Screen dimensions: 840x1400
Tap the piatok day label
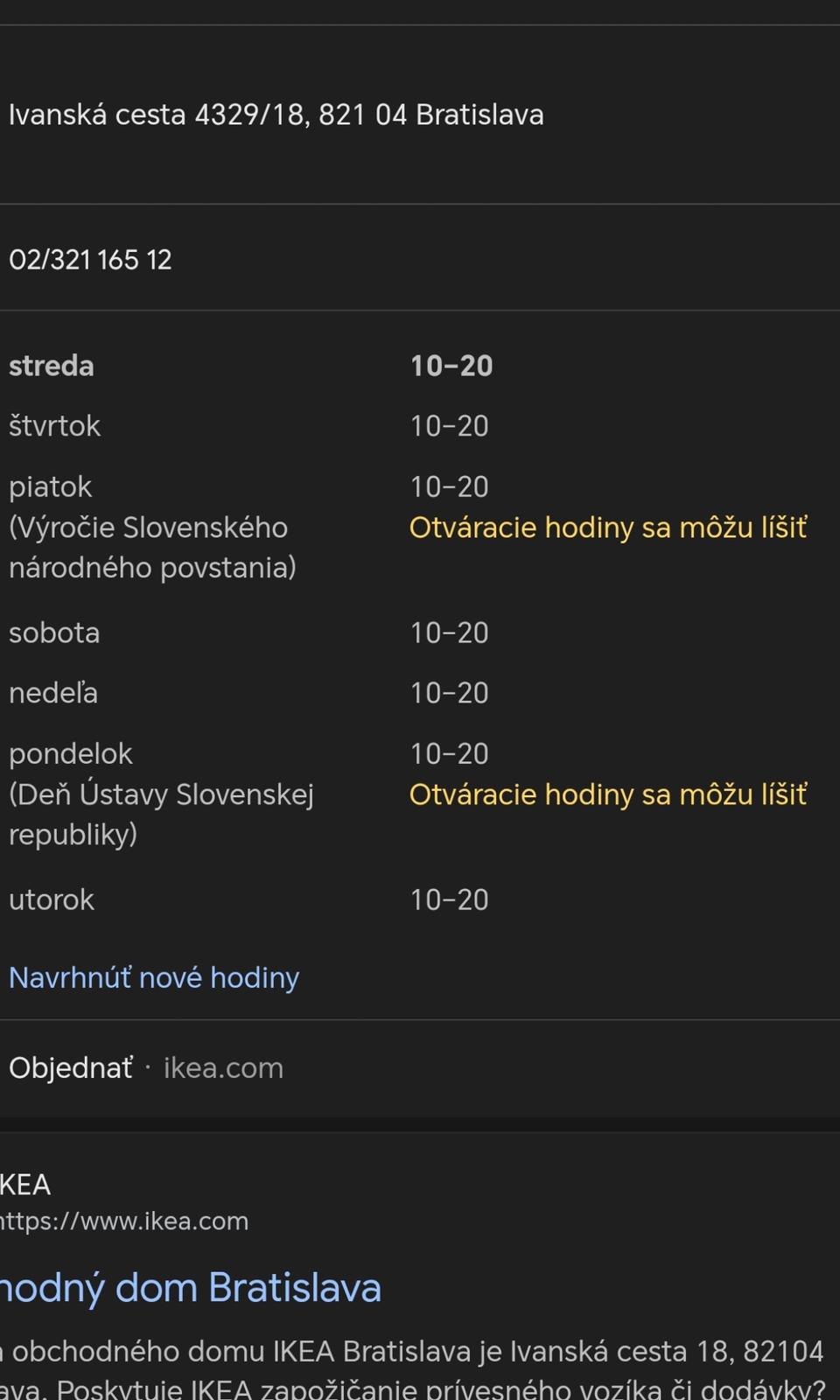pyautogui.click(x=50, y=486)
